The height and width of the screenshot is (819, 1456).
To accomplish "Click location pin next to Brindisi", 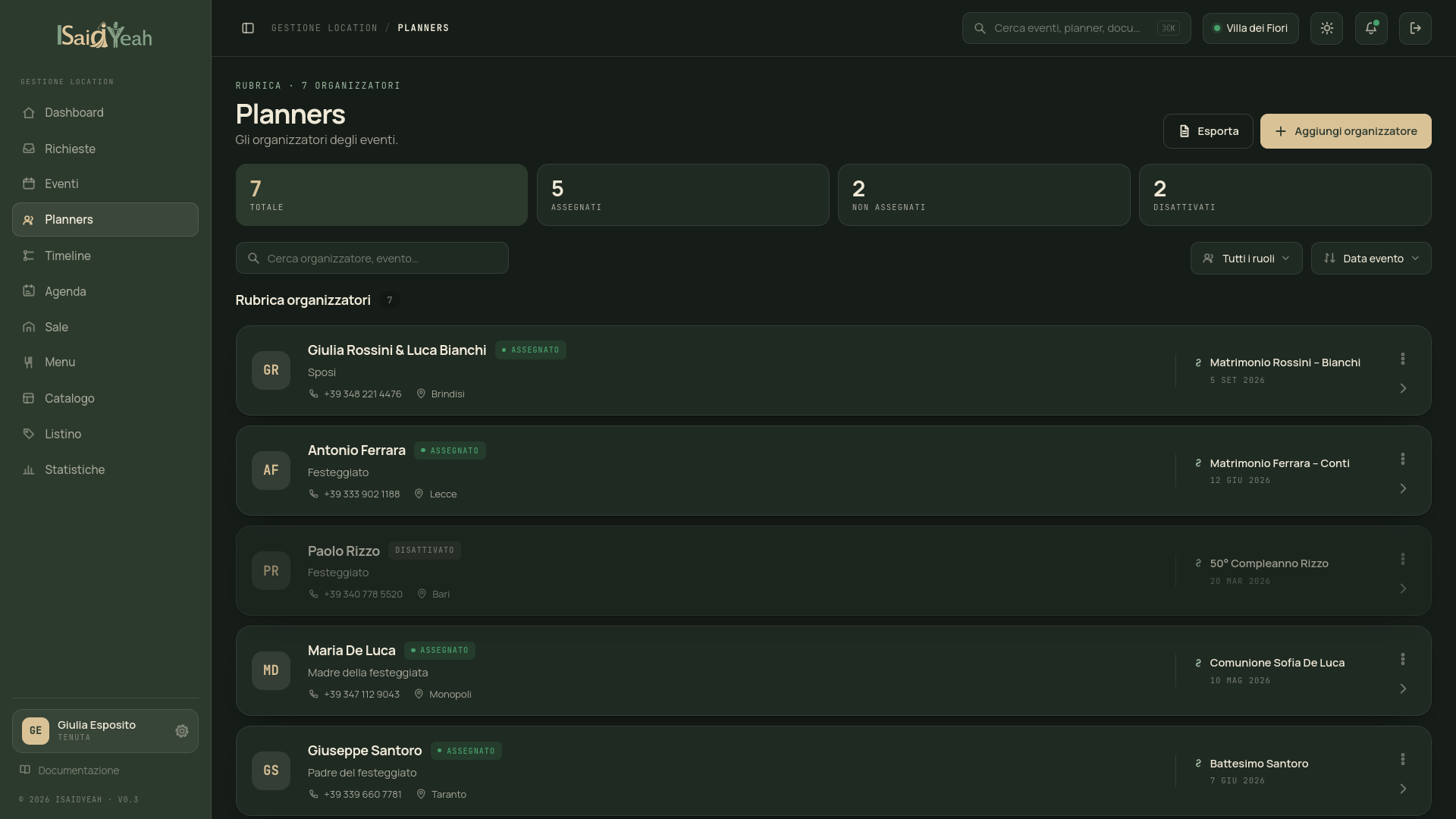I will 421,394.
